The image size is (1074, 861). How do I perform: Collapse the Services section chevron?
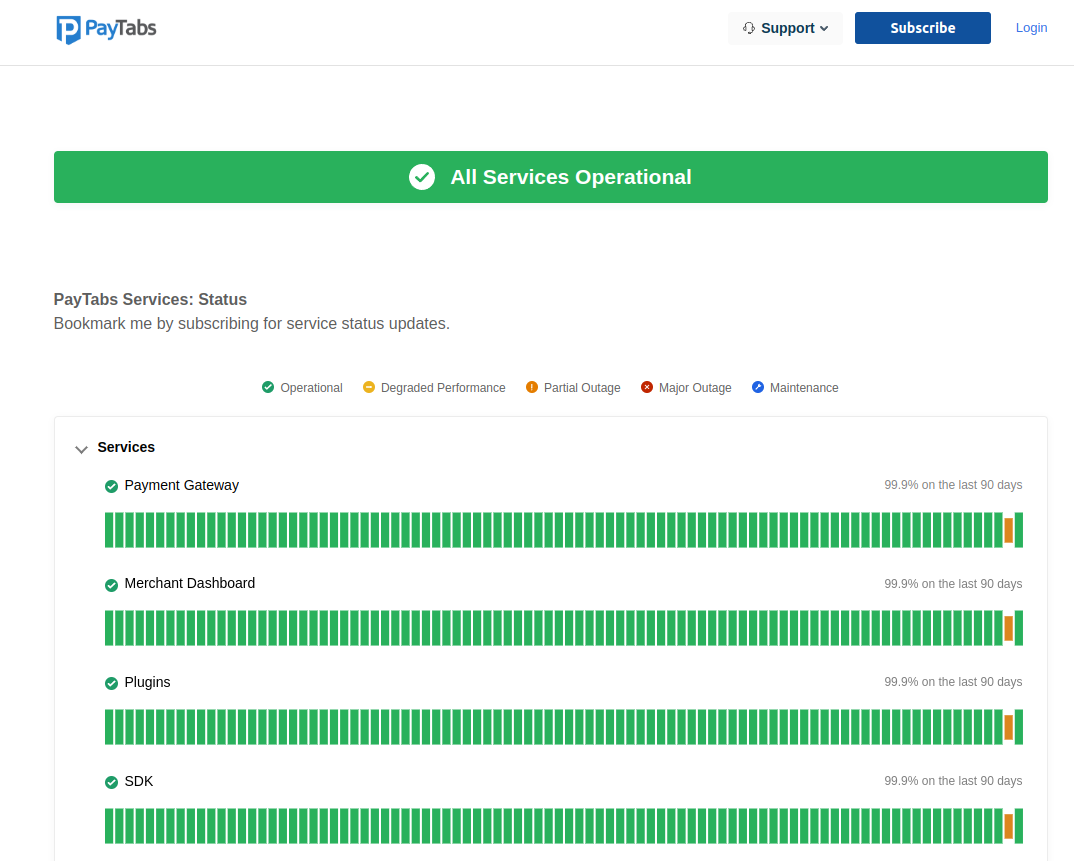[82, 449]
